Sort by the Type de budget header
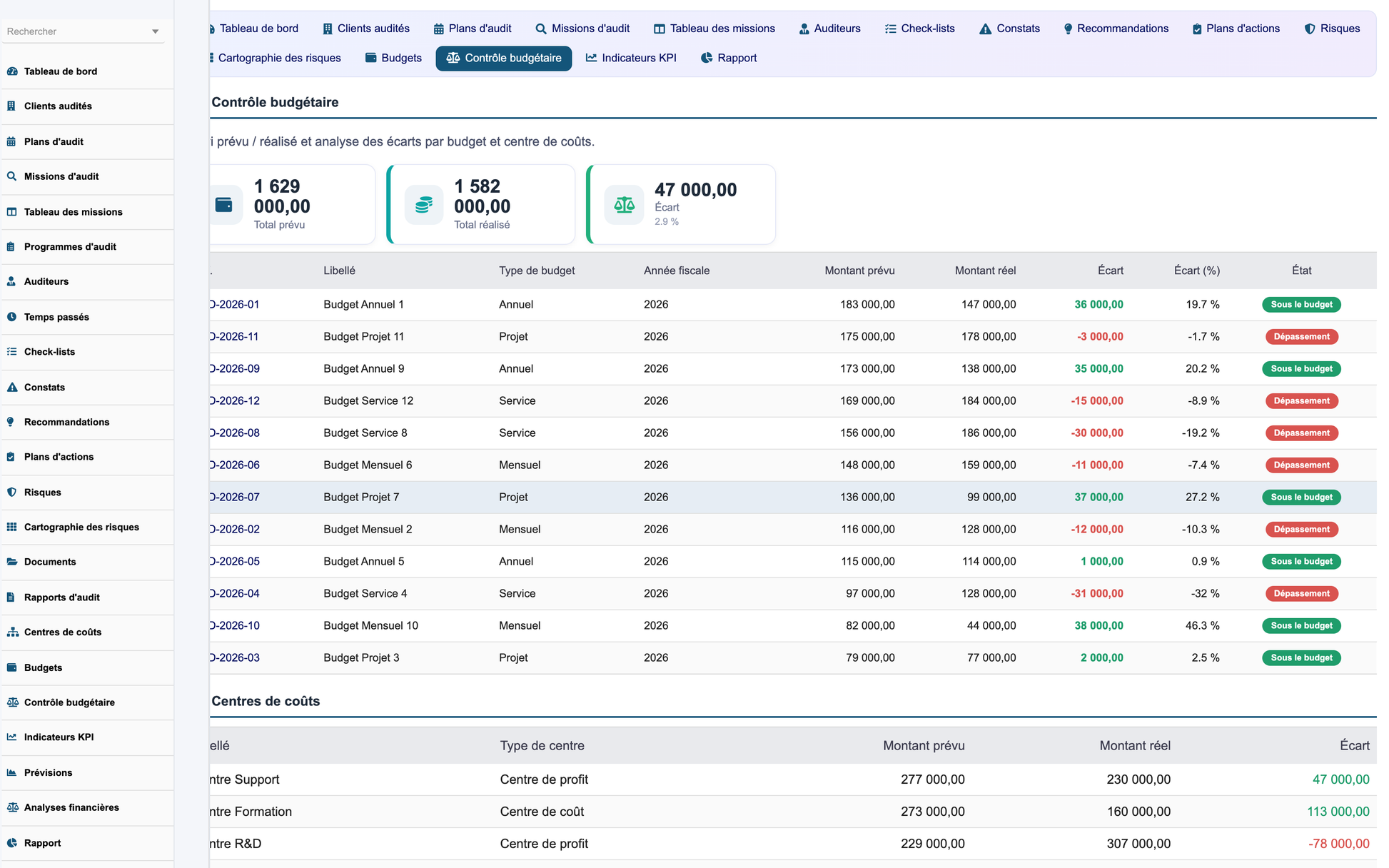 point(537,271)
